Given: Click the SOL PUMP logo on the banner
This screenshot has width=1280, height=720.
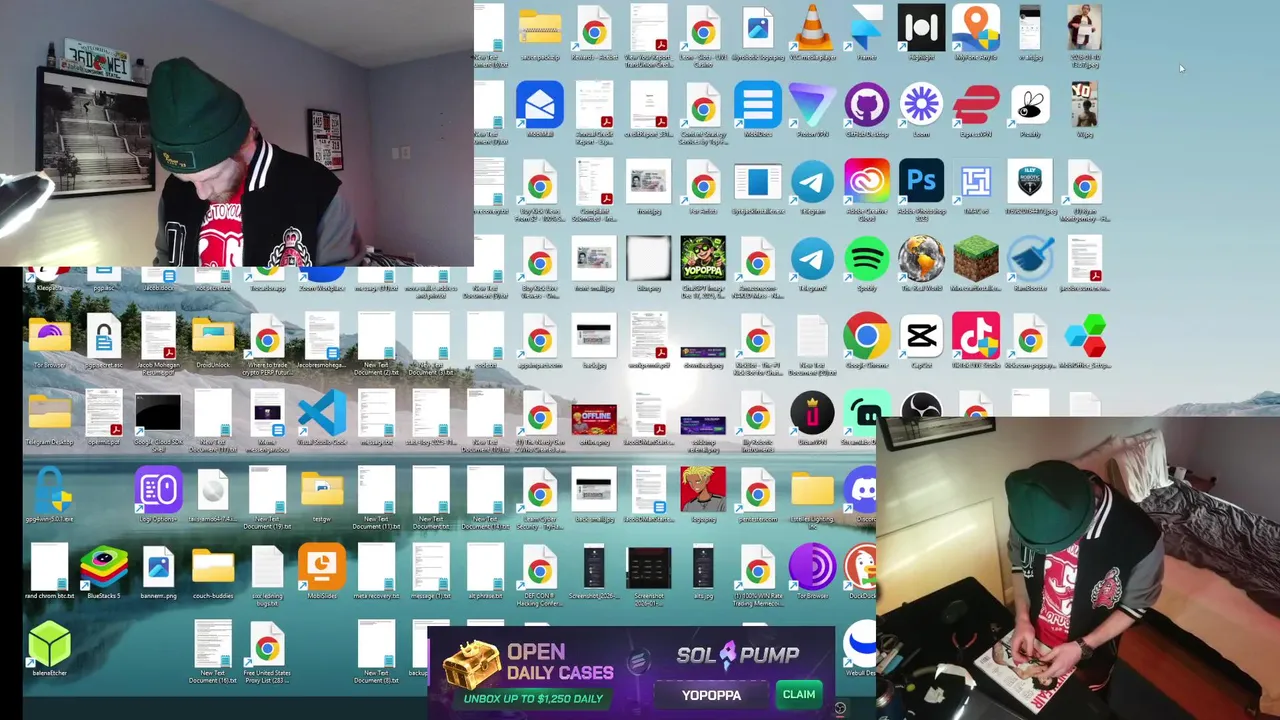Looking at the screenshot, I should [738, 655].
